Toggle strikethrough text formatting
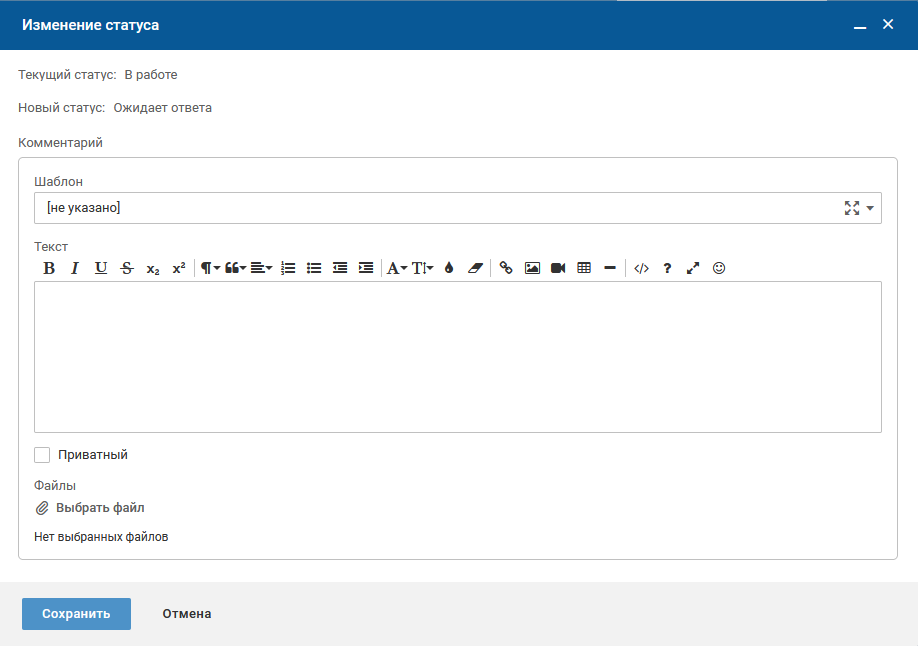 pos(127,268)
